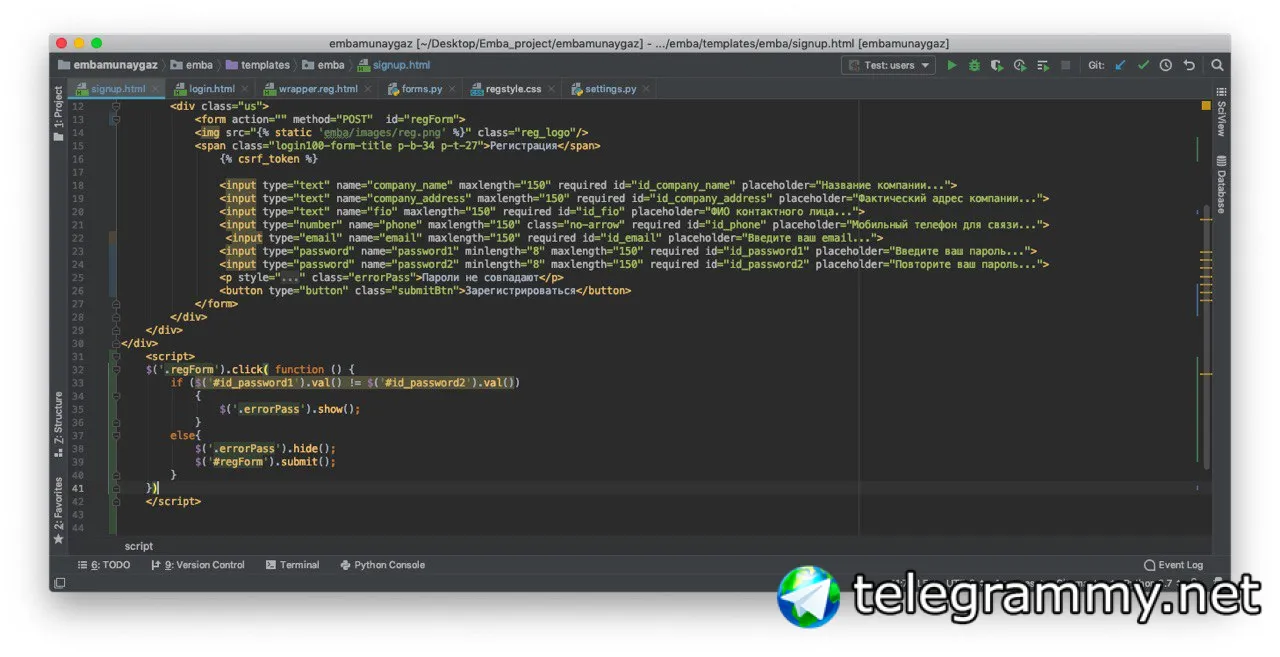This screenshot has width=1280, height=657.
Task: Click button text Зарегистрироваться on line 26
Action: tap(520, 290)
